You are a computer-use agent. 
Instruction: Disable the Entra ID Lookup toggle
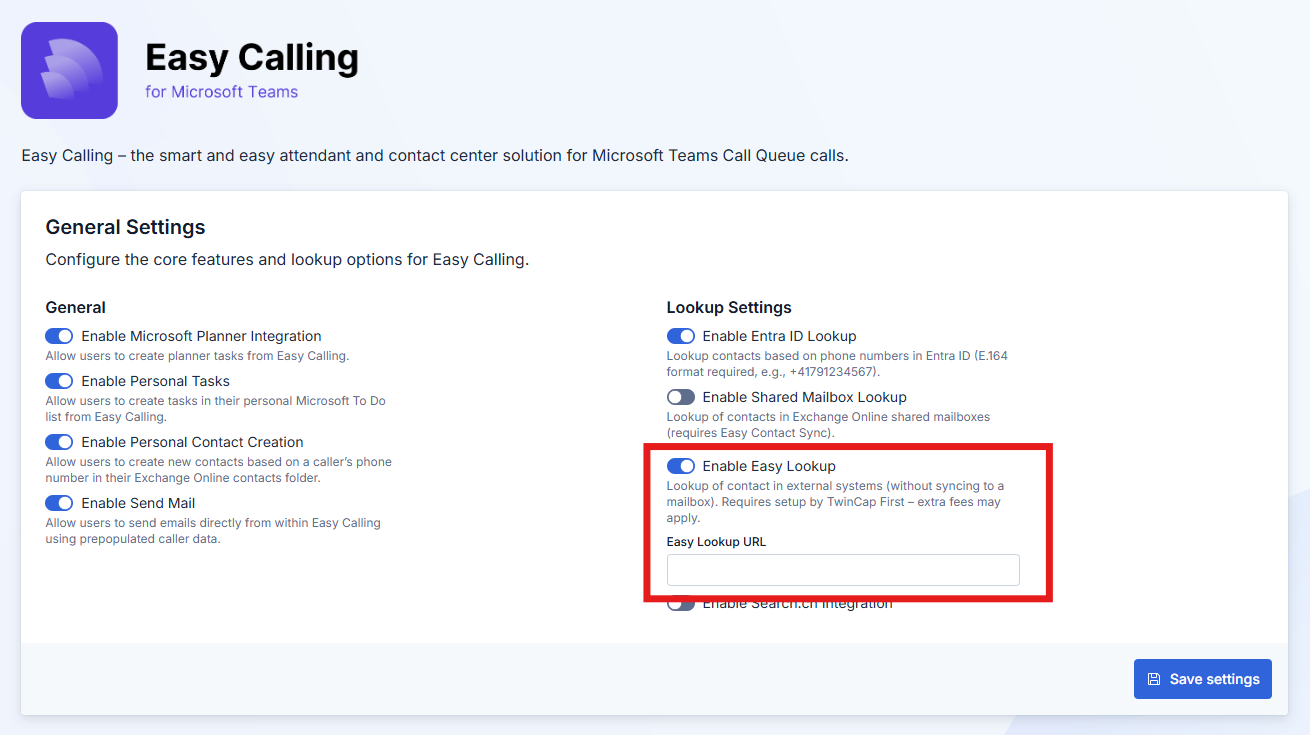coord(680,337)
